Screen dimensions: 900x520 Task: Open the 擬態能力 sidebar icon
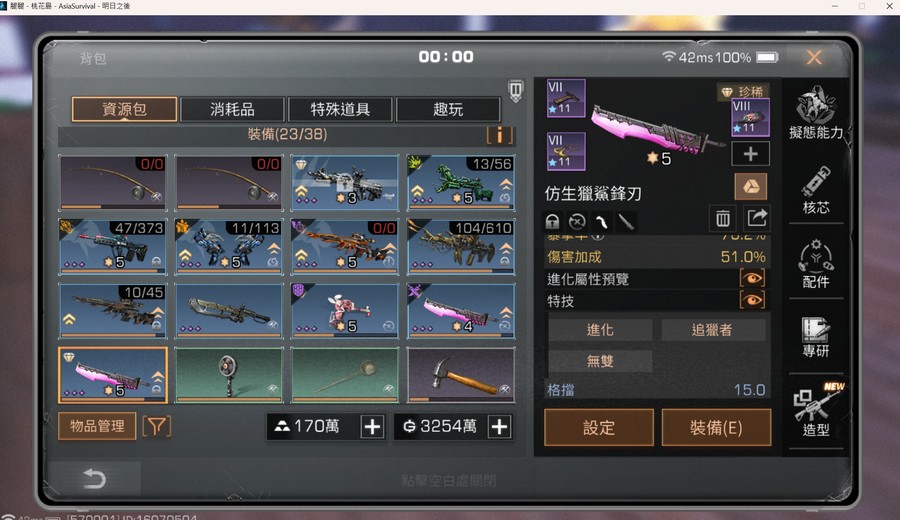click(816, 113)
